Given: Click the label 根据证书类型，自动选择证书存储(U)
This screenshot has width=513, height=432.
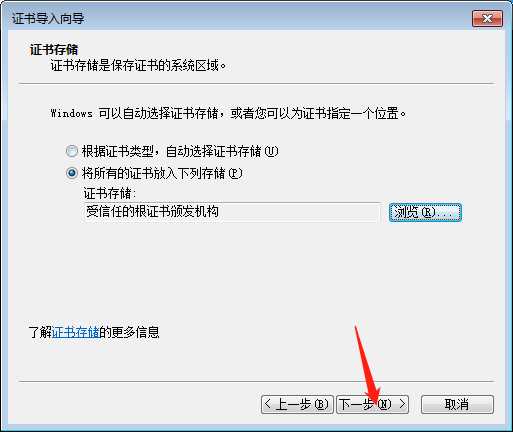Looking at the screenshot, I should tap(180, 151).
